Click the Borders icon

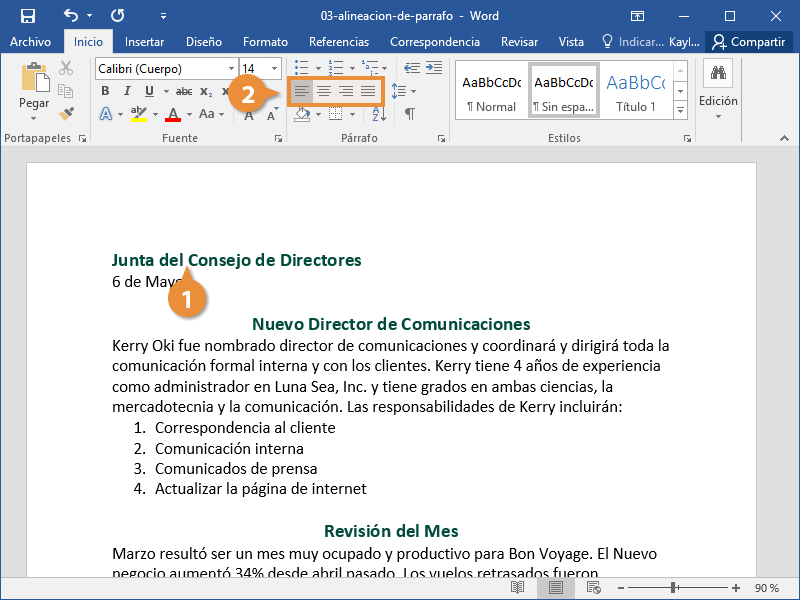pyautogui.click(x=335, y=114)
